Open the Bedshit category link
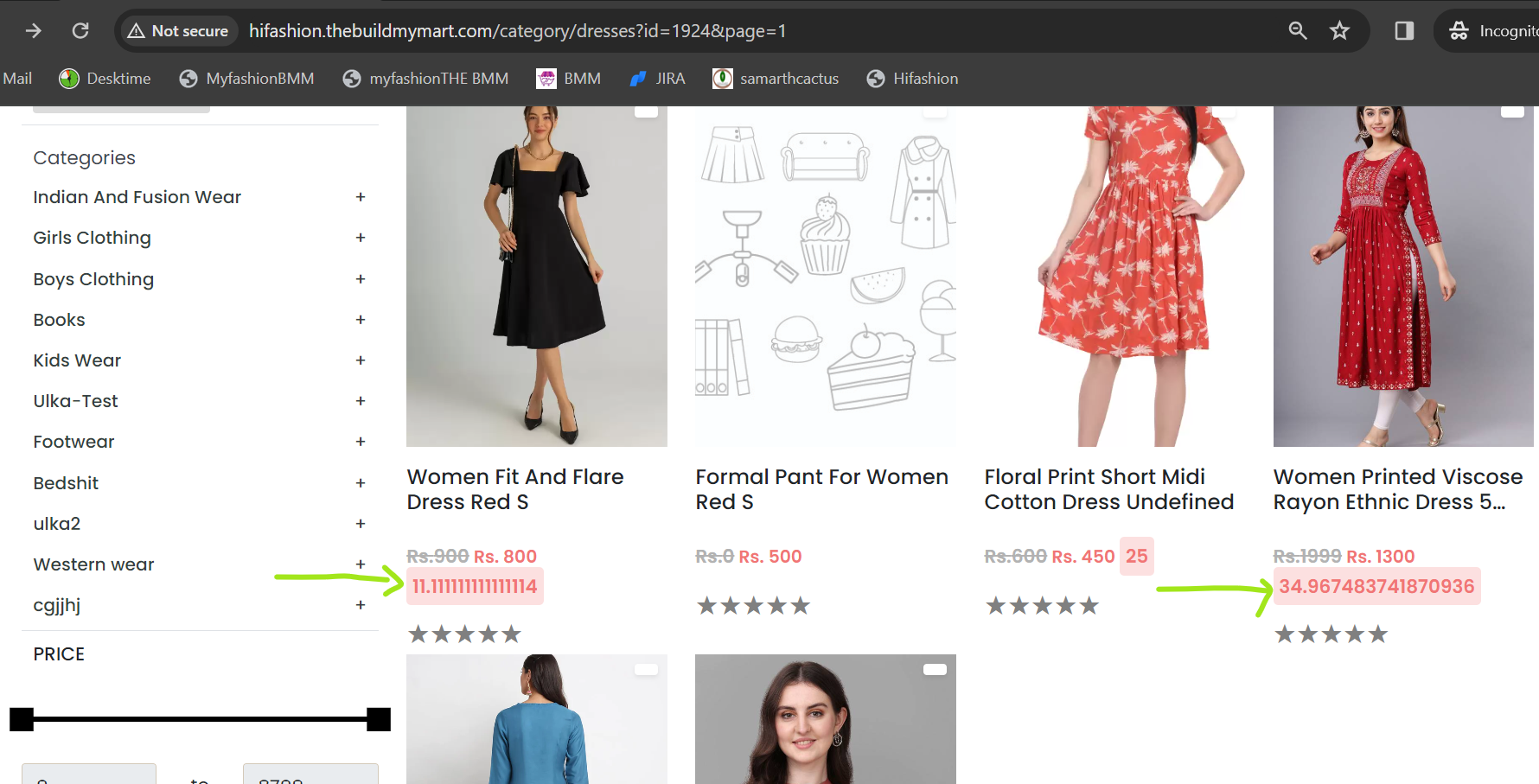 tap(66, 483)
